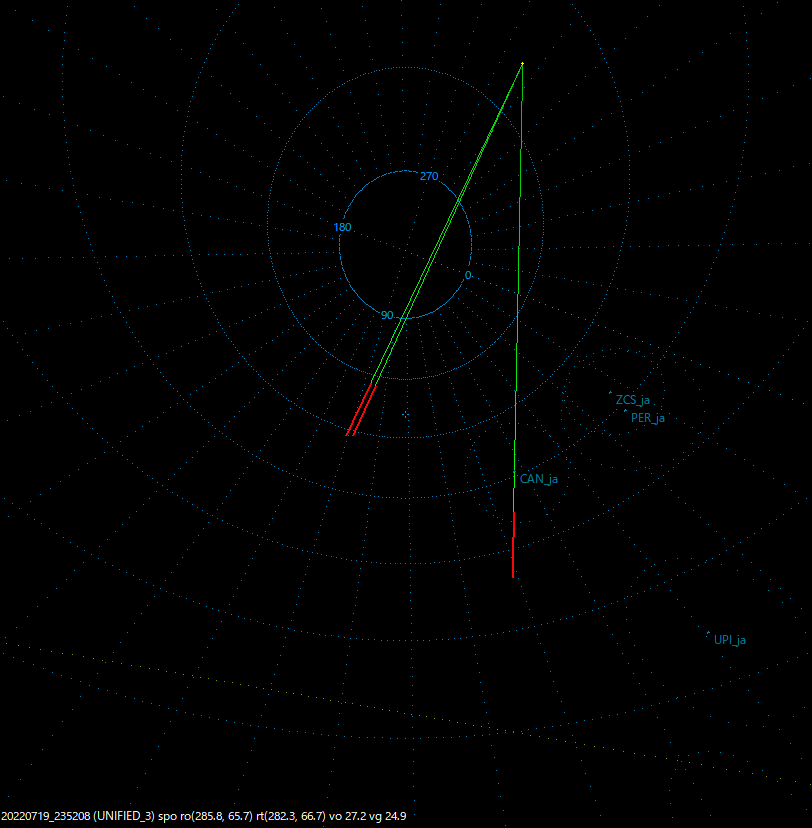Click the 0 azimuth label

[465, 273]
